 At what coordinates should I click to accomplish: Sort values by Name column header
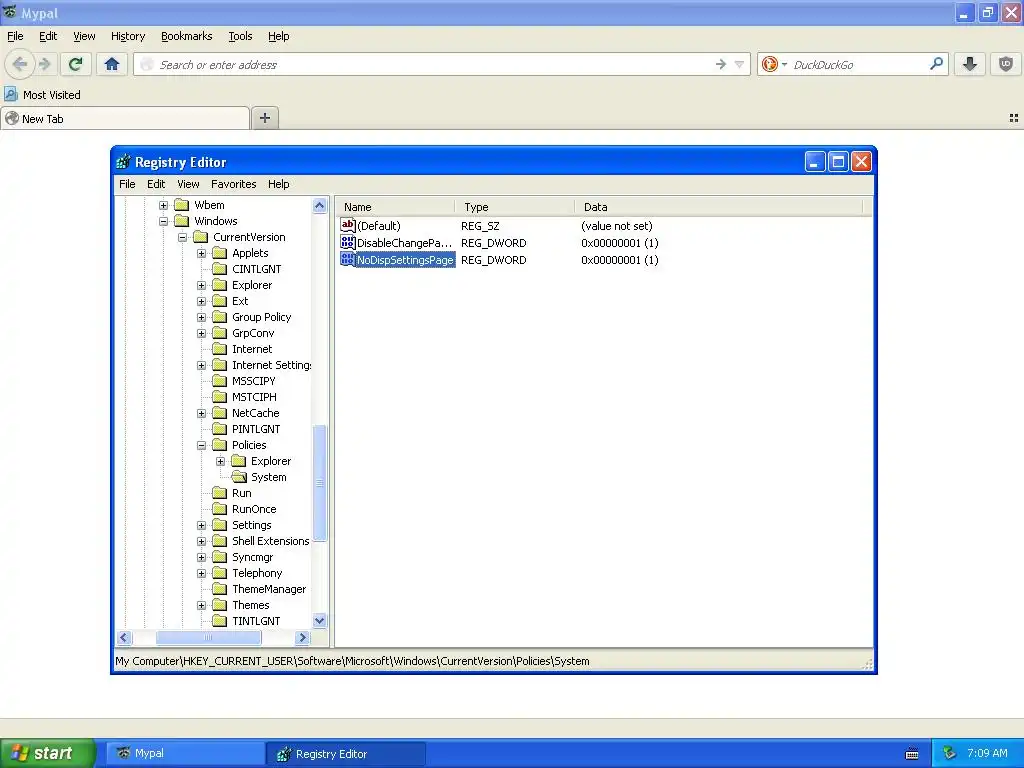pos(395,207)
